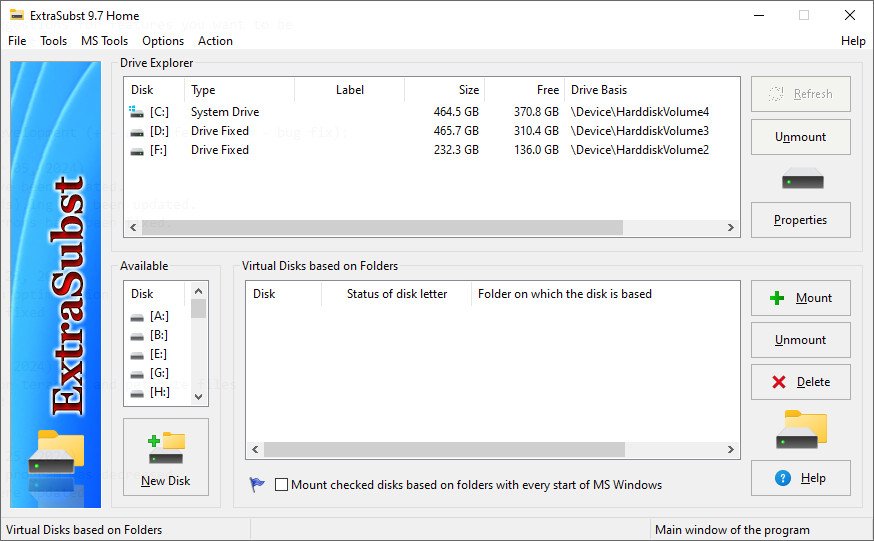Click '\Device\HarddiskVolume2' drive basis
This screenshot has width=874, height=541.
click(640, 149)
